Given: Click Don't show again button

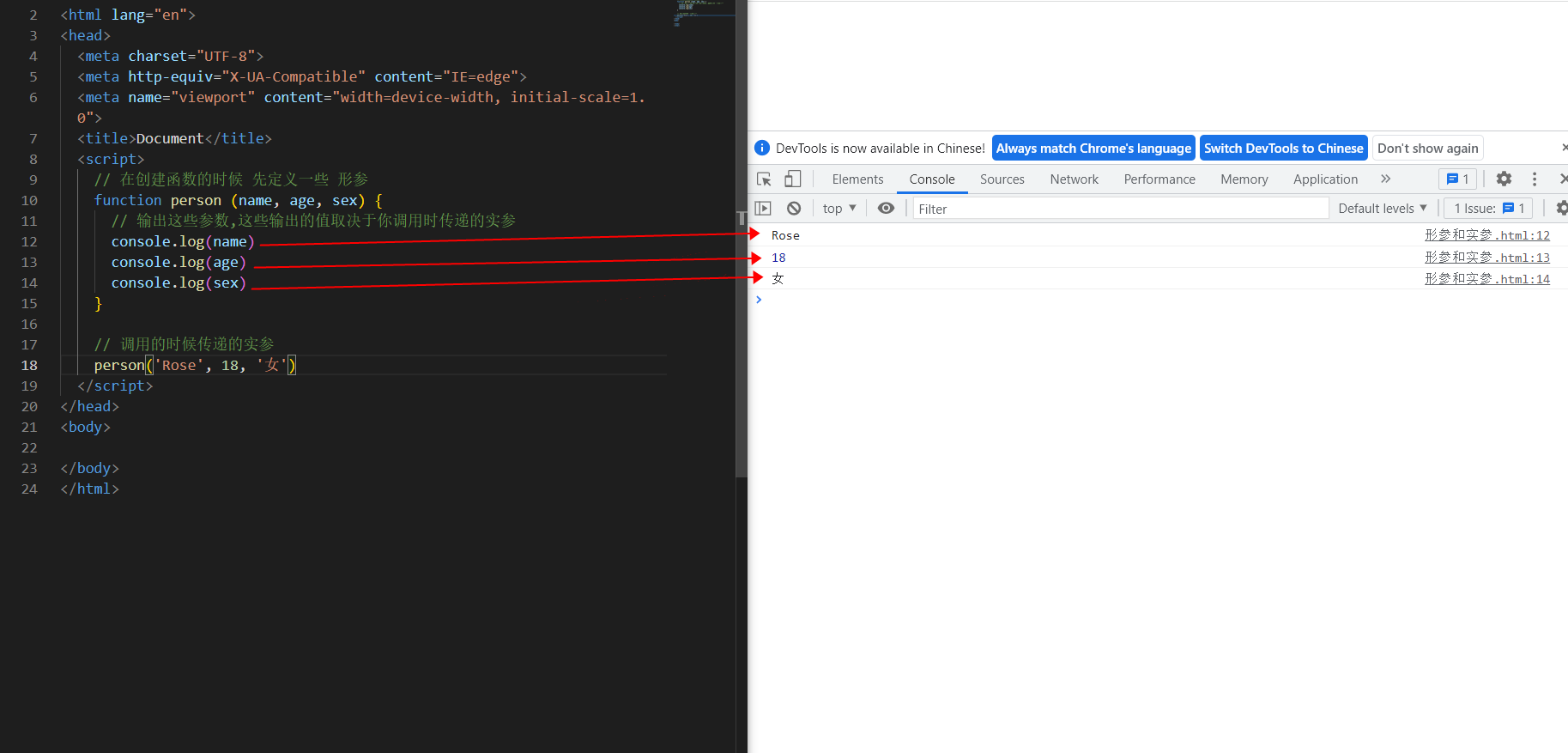Looking at the screenshot, I should [1427, 148].
